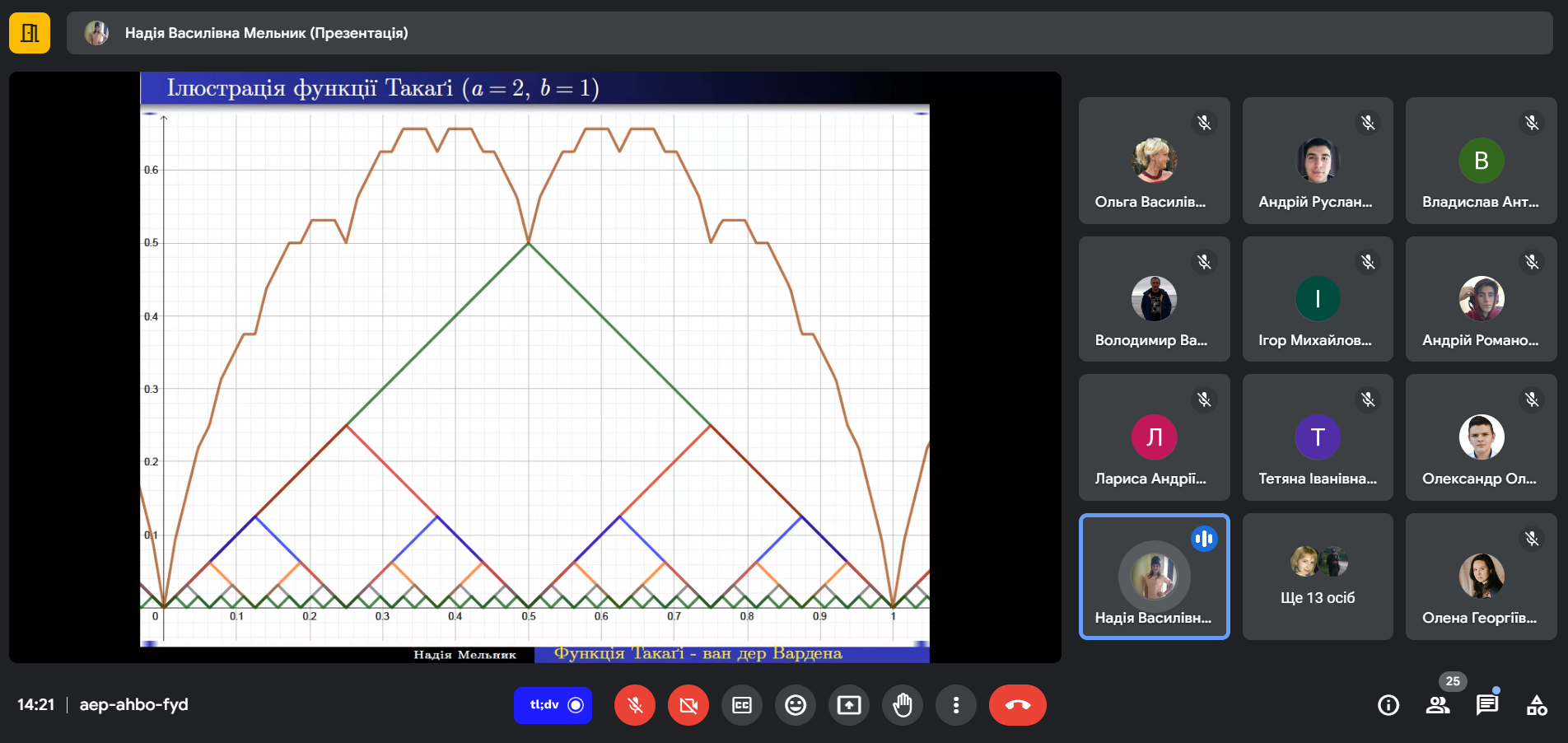Click the Ольга Василівна participant tile

(x=1155, y=161)
